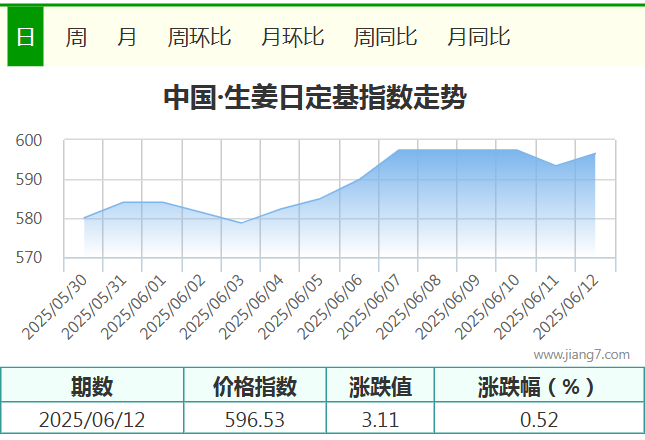Click the x-axis date 2025/06/01

point(134,307)
